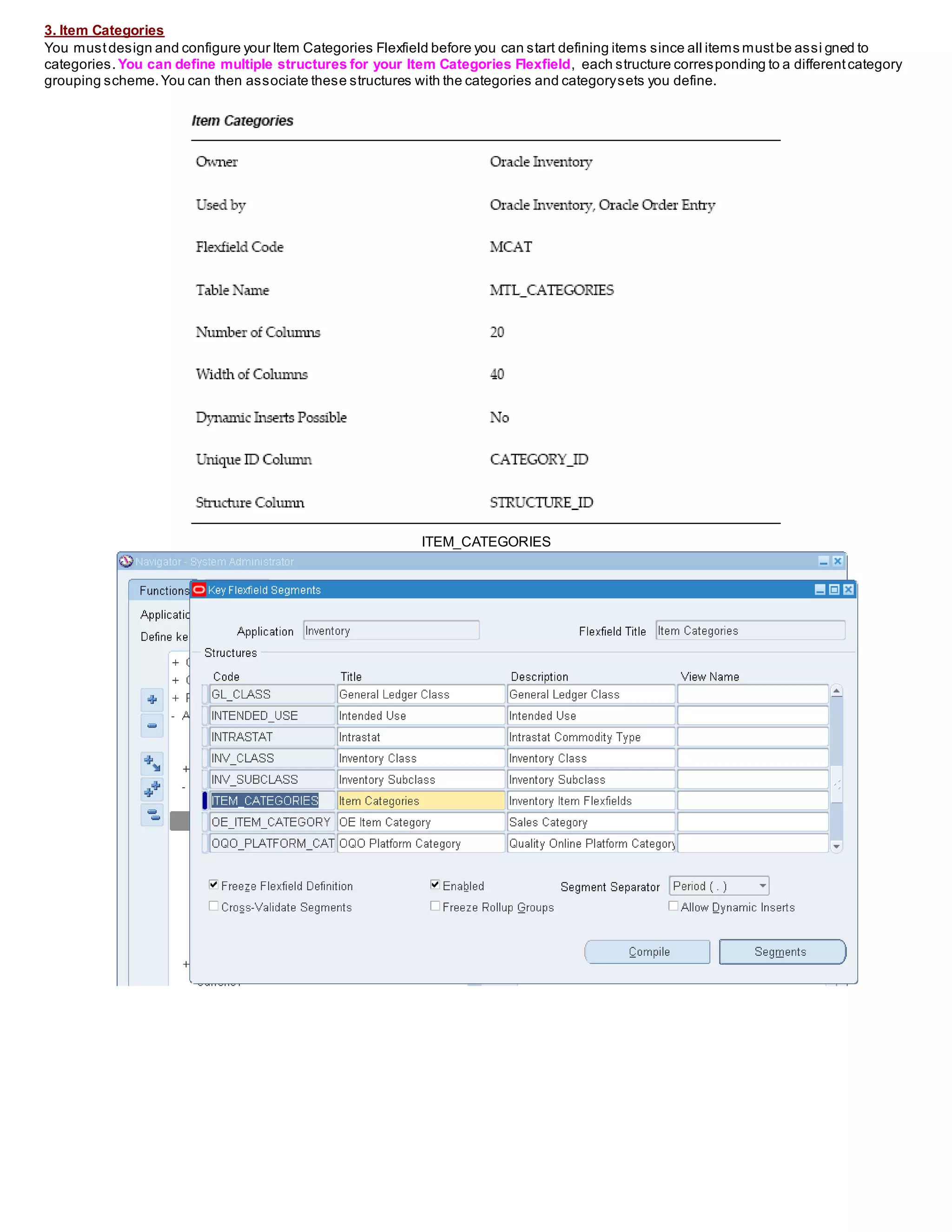This screenshot has width=952, height=1232.
Task: Click the Expand All Children icon
Action: (x=152, y=763)
